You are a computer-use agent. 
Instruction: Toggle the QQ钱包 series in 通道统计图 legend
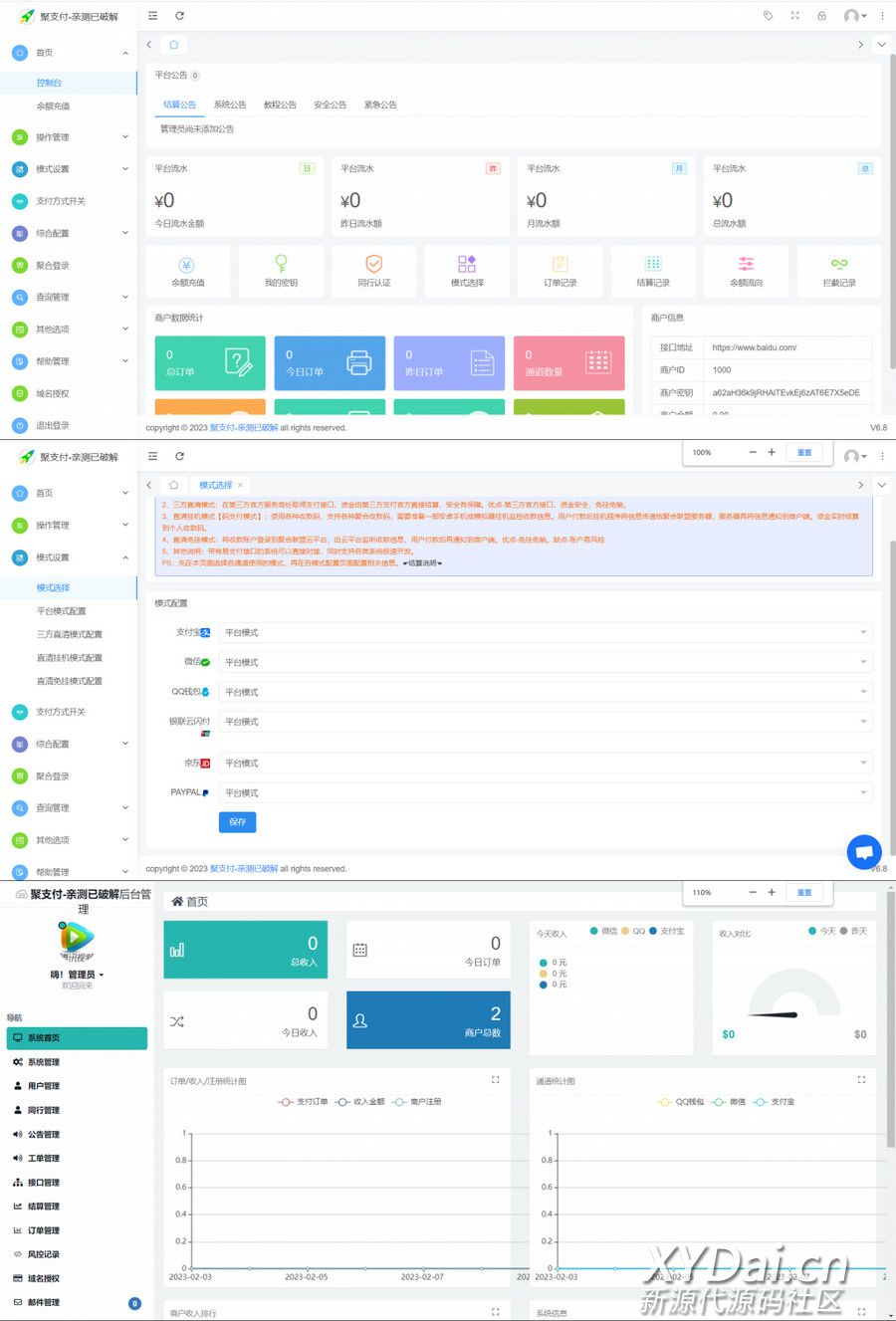681,1102
